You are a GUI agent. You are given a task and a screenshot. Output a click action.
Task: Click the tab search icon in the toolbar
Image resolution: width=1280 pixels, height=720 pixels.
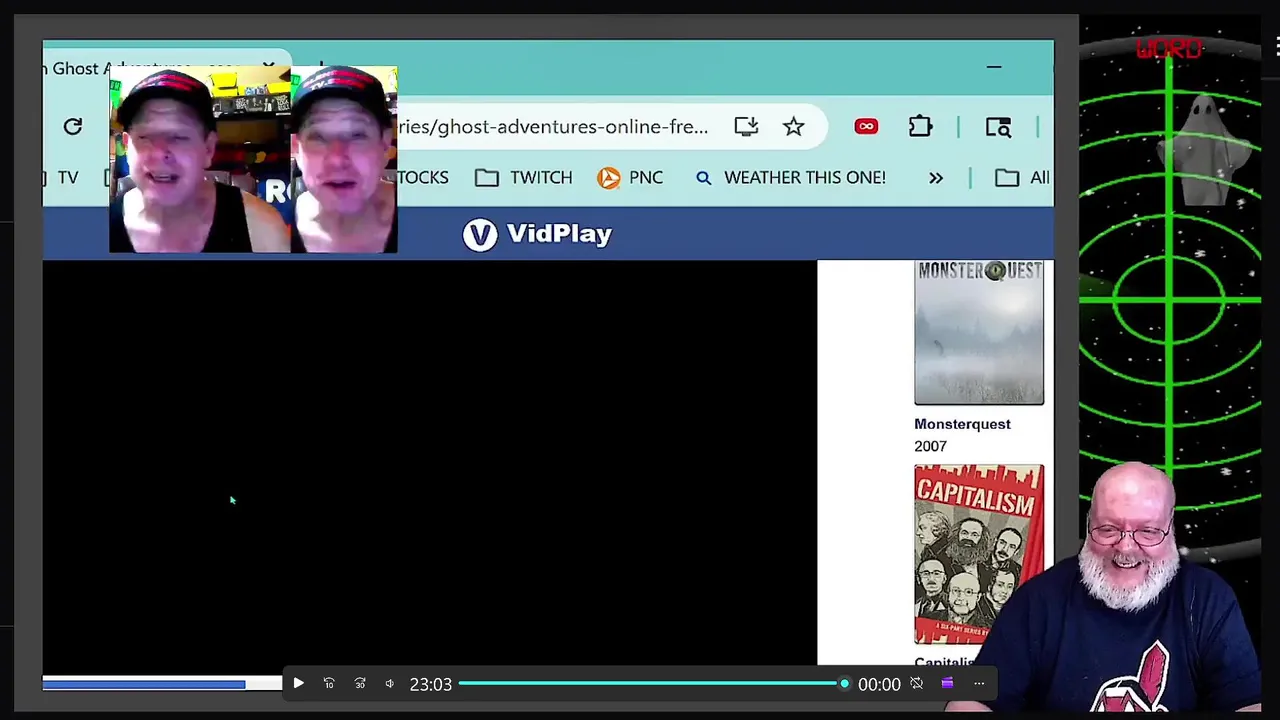[x=998, y=127]
